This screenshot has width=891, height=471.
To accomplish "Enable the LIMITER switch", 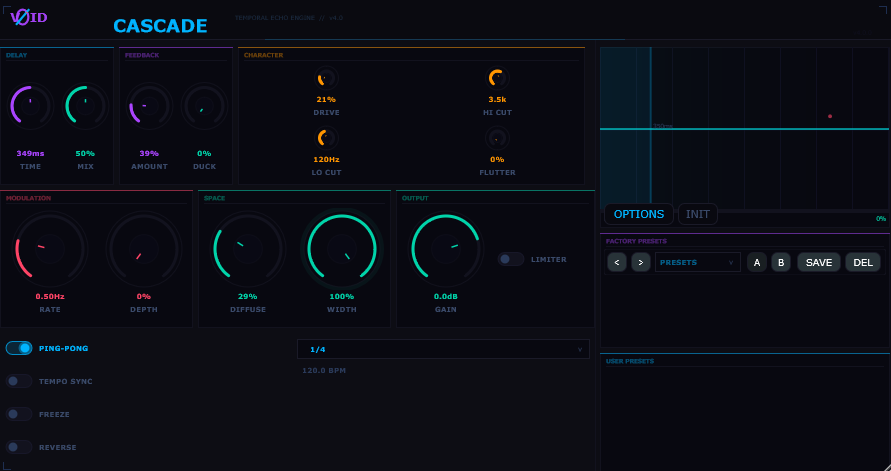I will [x=511, y=259].
